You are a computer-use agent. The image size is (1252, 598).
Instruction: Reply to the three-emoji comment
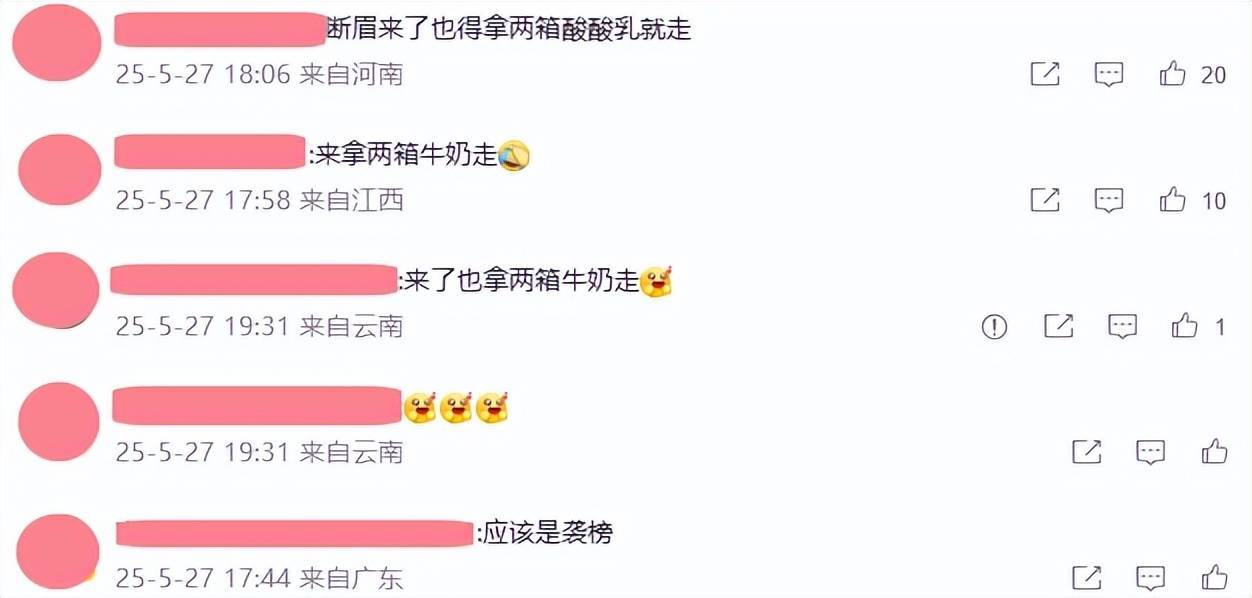[1151, 452]
